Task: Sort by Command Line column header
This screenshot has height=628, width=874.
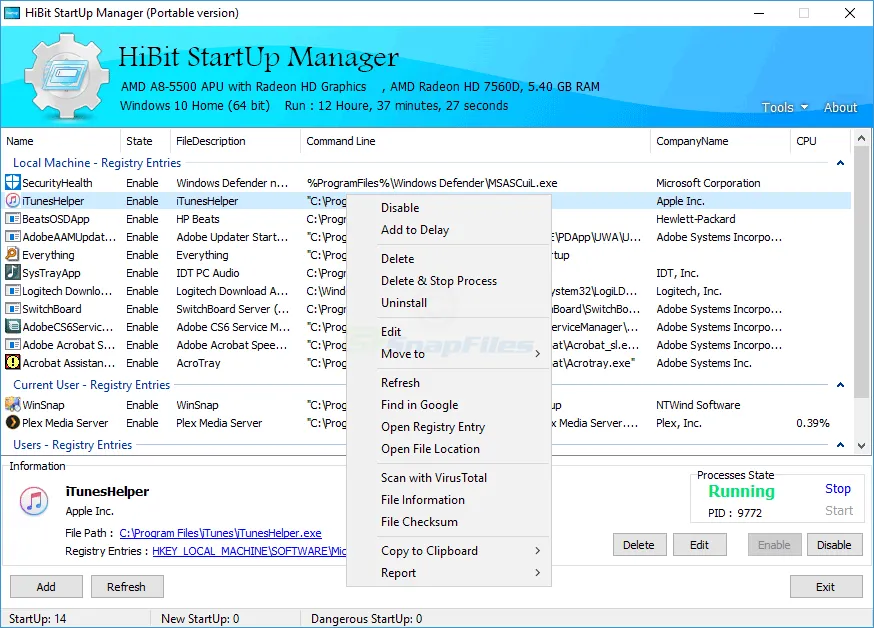Action: pos(475,141)
